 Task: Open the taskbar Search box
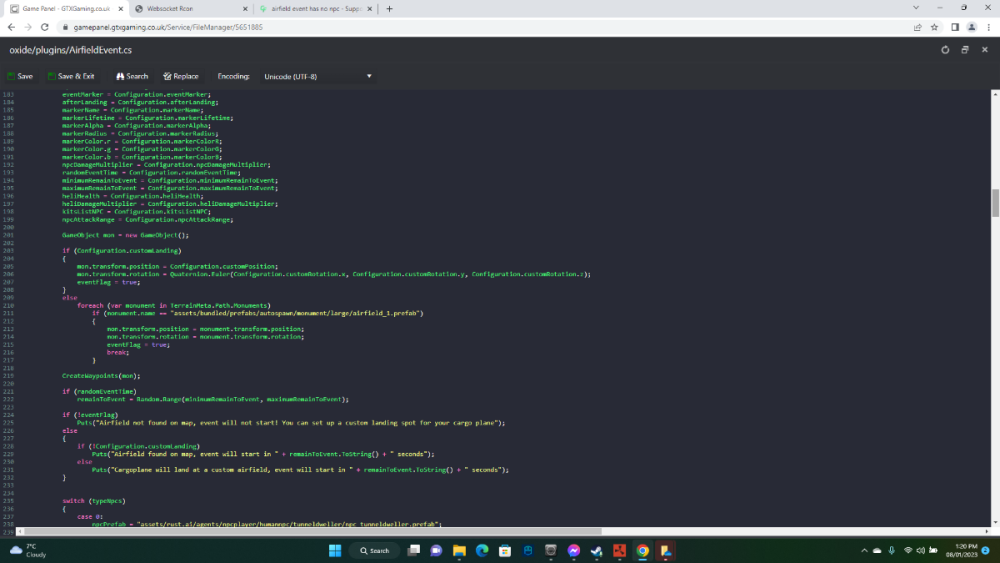374,550
